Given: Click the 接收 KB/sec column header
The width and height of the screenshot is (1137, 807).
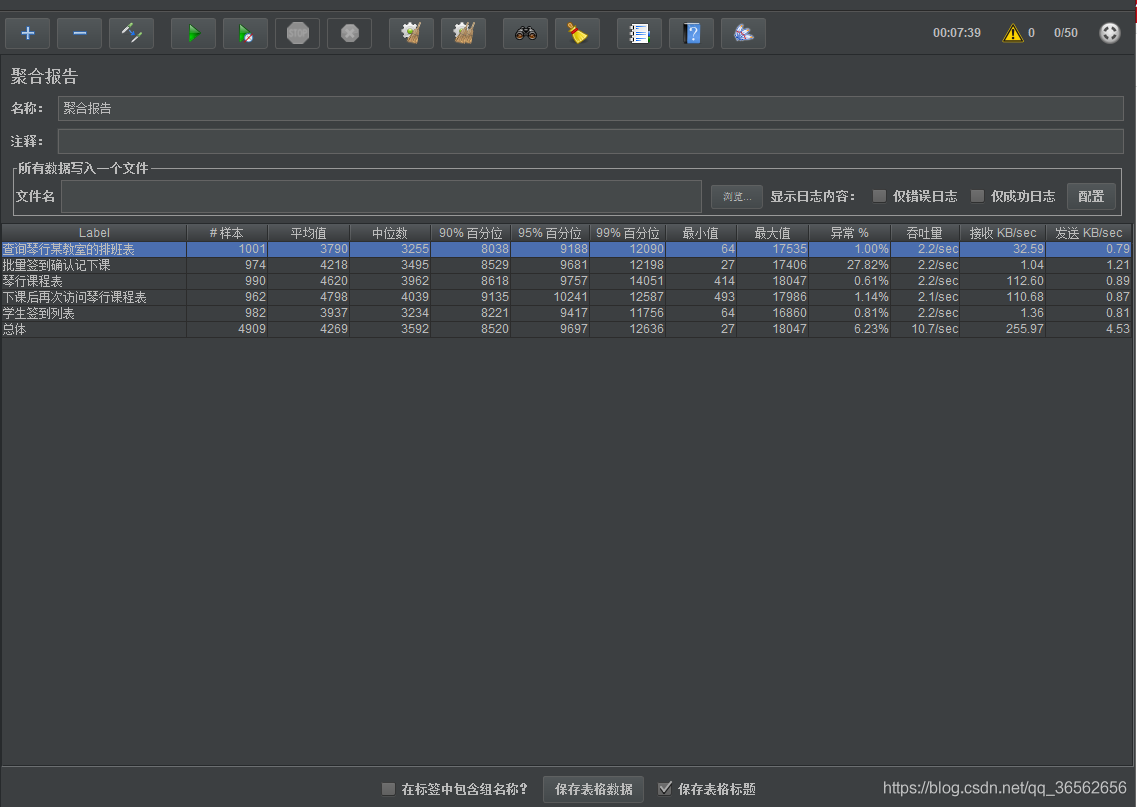Looking at the screenshot, I should pyautogui.click(x=1003, y=233).
